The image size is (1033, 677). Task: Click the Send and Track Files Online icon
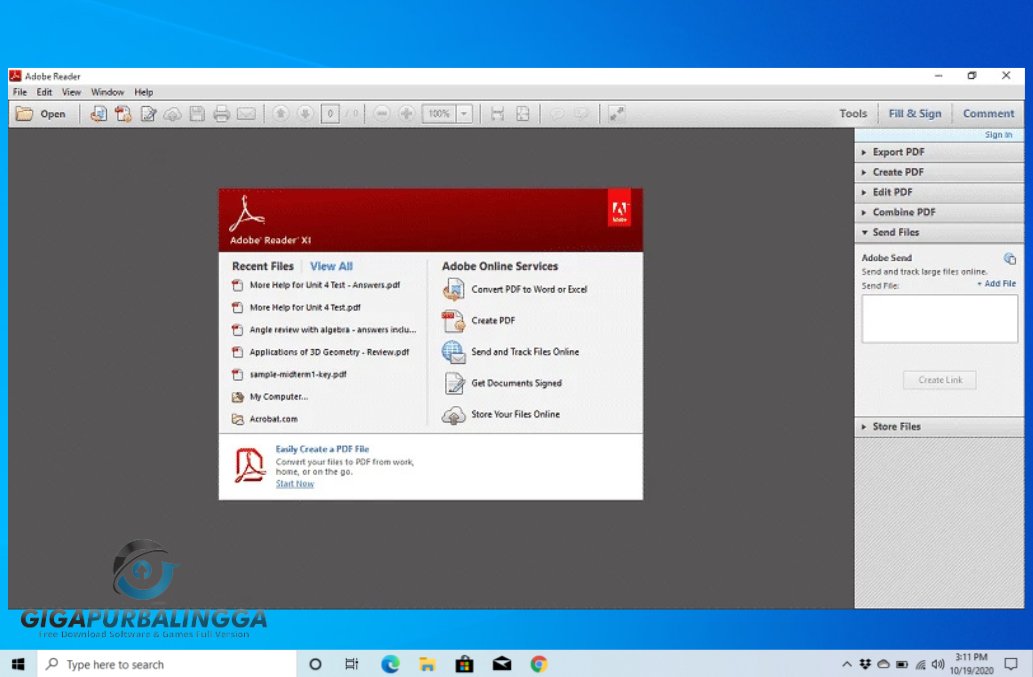coord(455,352)
